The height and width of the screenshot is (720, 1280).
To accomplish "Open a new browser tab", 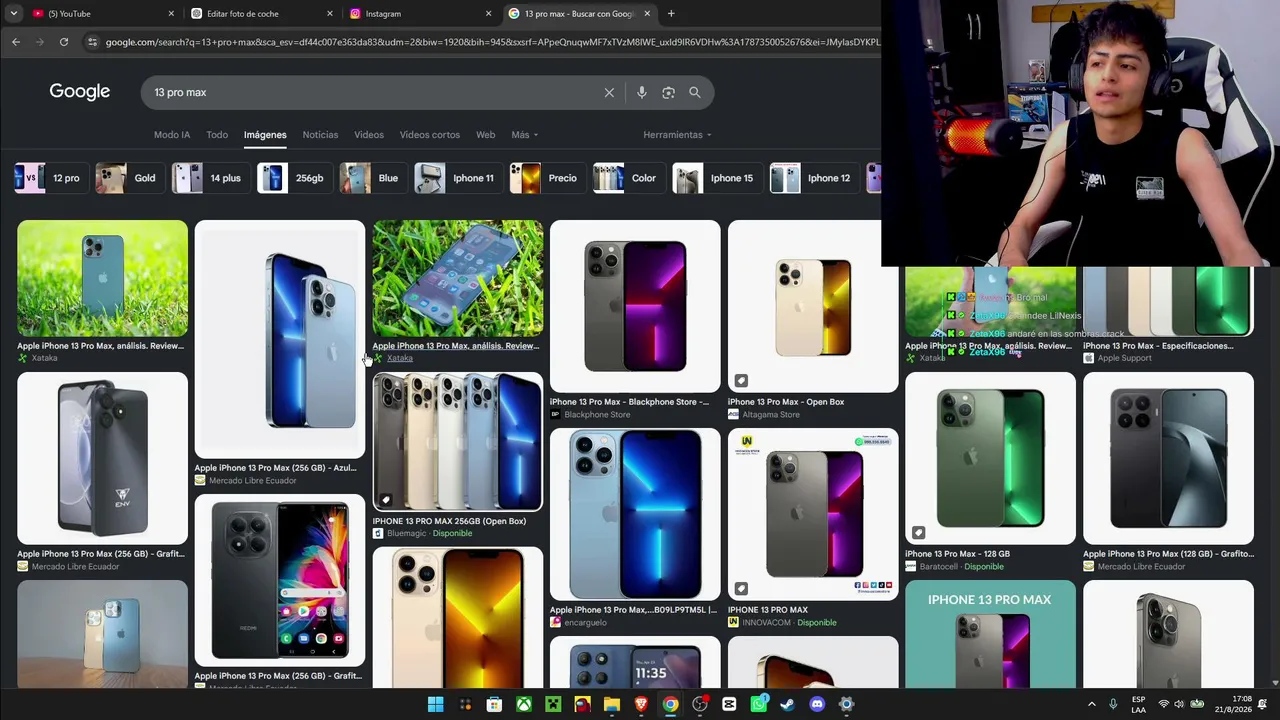I will (x=671, y=14).
